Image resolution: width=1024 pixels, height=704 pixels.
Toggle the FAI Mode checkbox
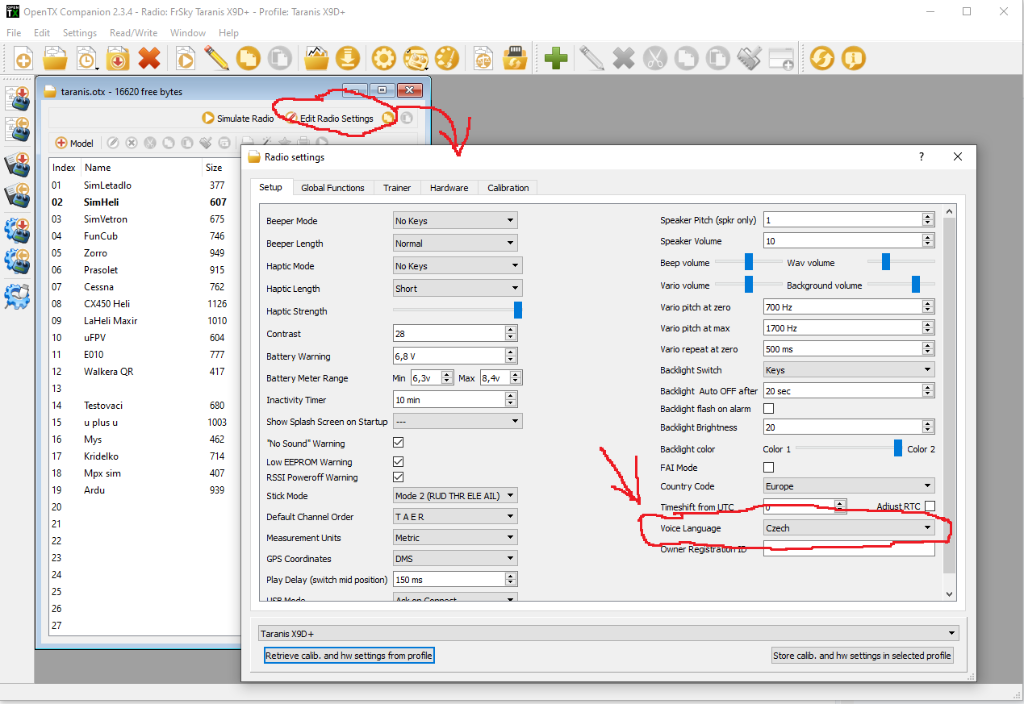click(769, 467)
